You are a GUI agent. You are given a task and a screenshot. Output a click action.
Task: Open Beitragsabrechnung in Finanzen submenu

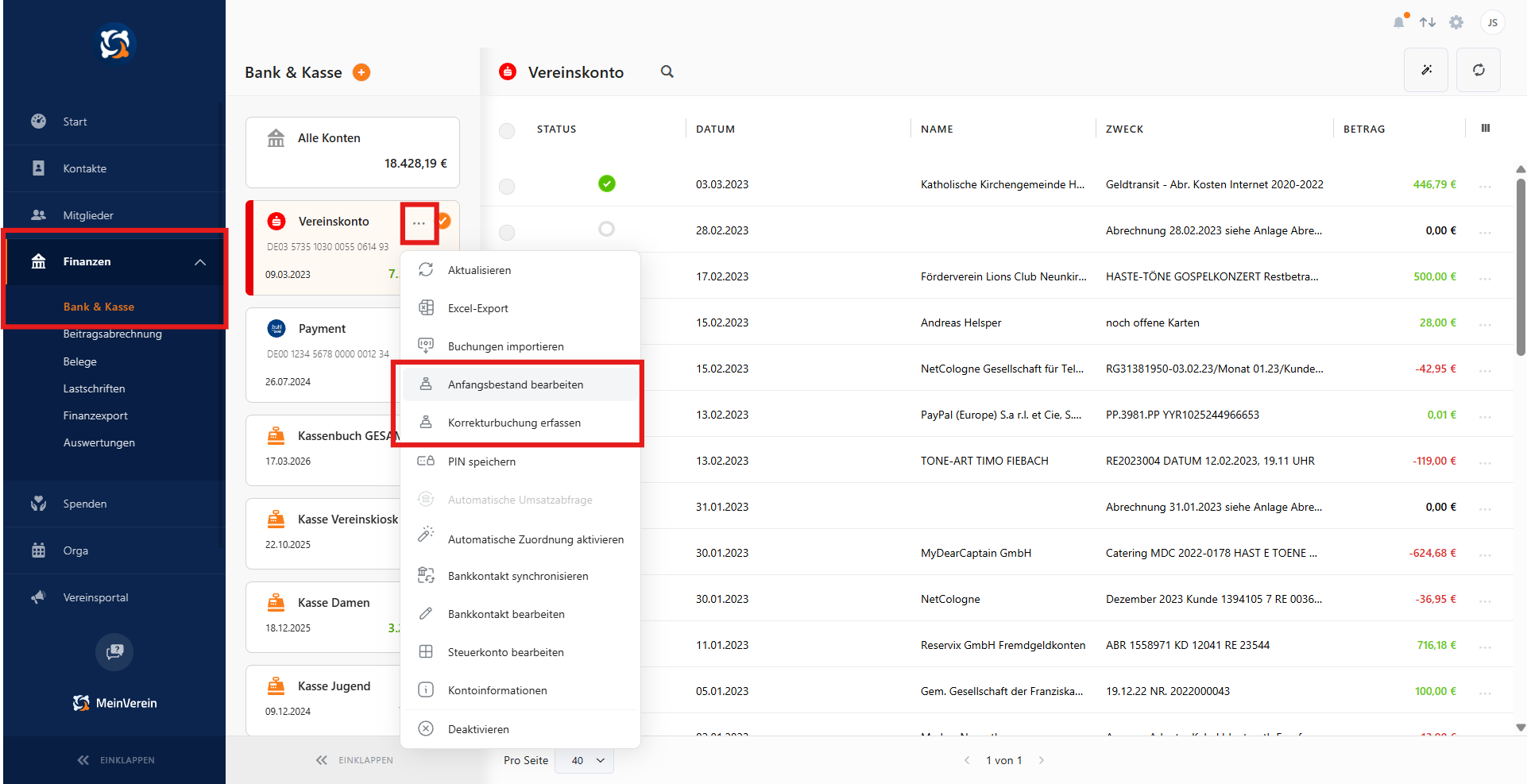click(x=113, y=334)
